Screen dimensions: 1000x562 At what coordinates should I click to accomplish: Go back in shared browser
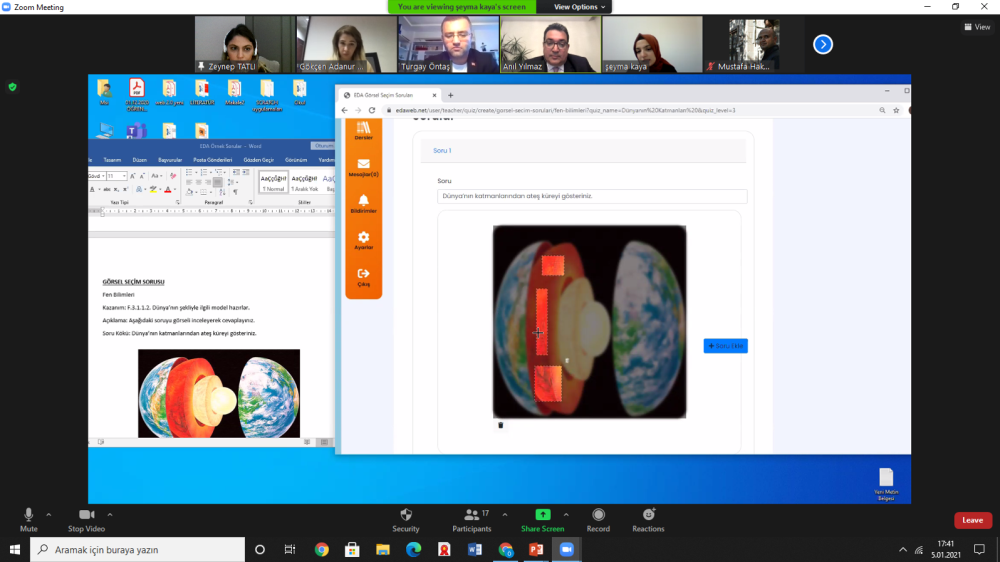pyautogui.click(x=344, y=110)
